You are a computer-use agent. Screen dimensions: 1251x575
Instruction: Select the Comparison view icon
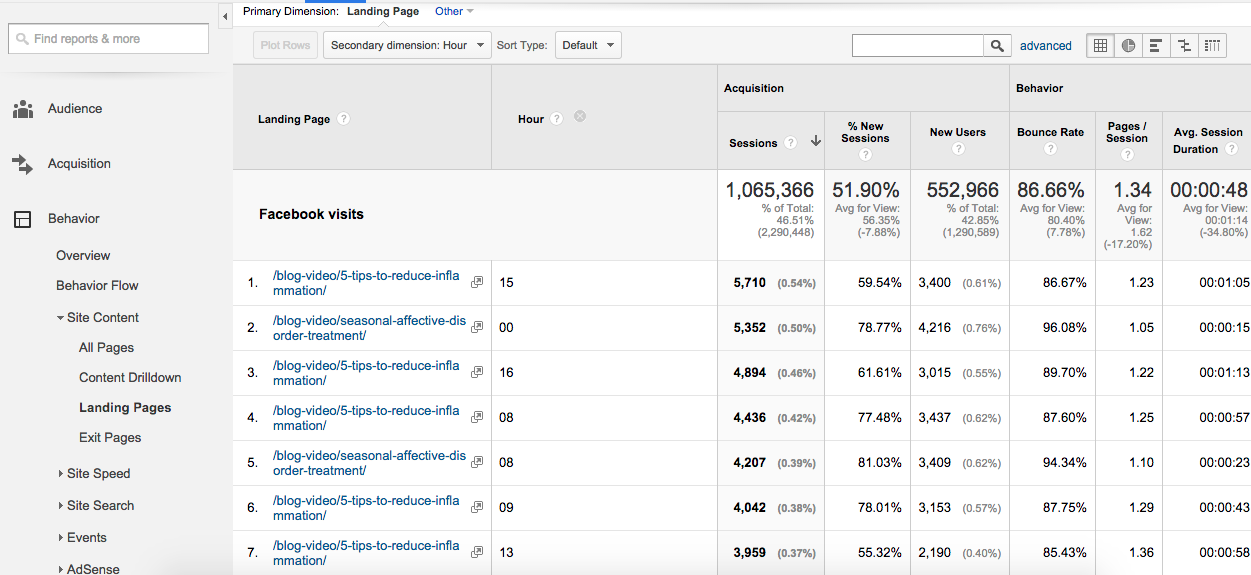coord(1184,45)
